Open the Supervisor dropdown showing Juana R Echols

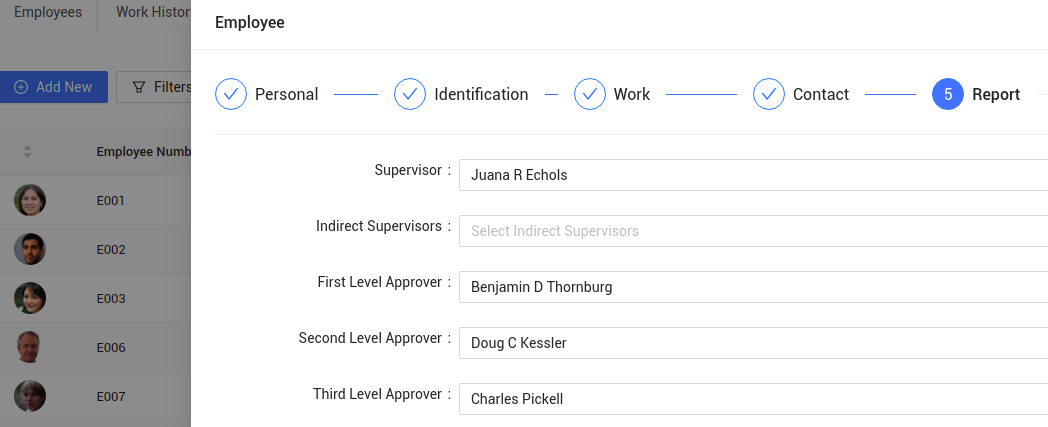753,175
